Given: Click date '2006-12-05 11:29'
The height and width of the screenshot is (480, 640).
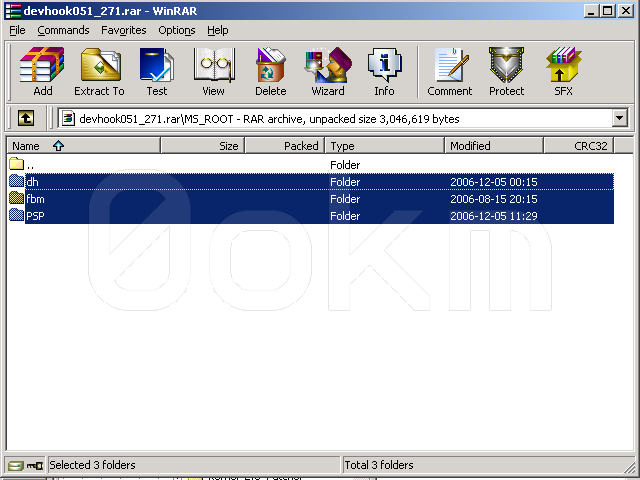Looking at the screenshot, I should [x=493, y=216].
